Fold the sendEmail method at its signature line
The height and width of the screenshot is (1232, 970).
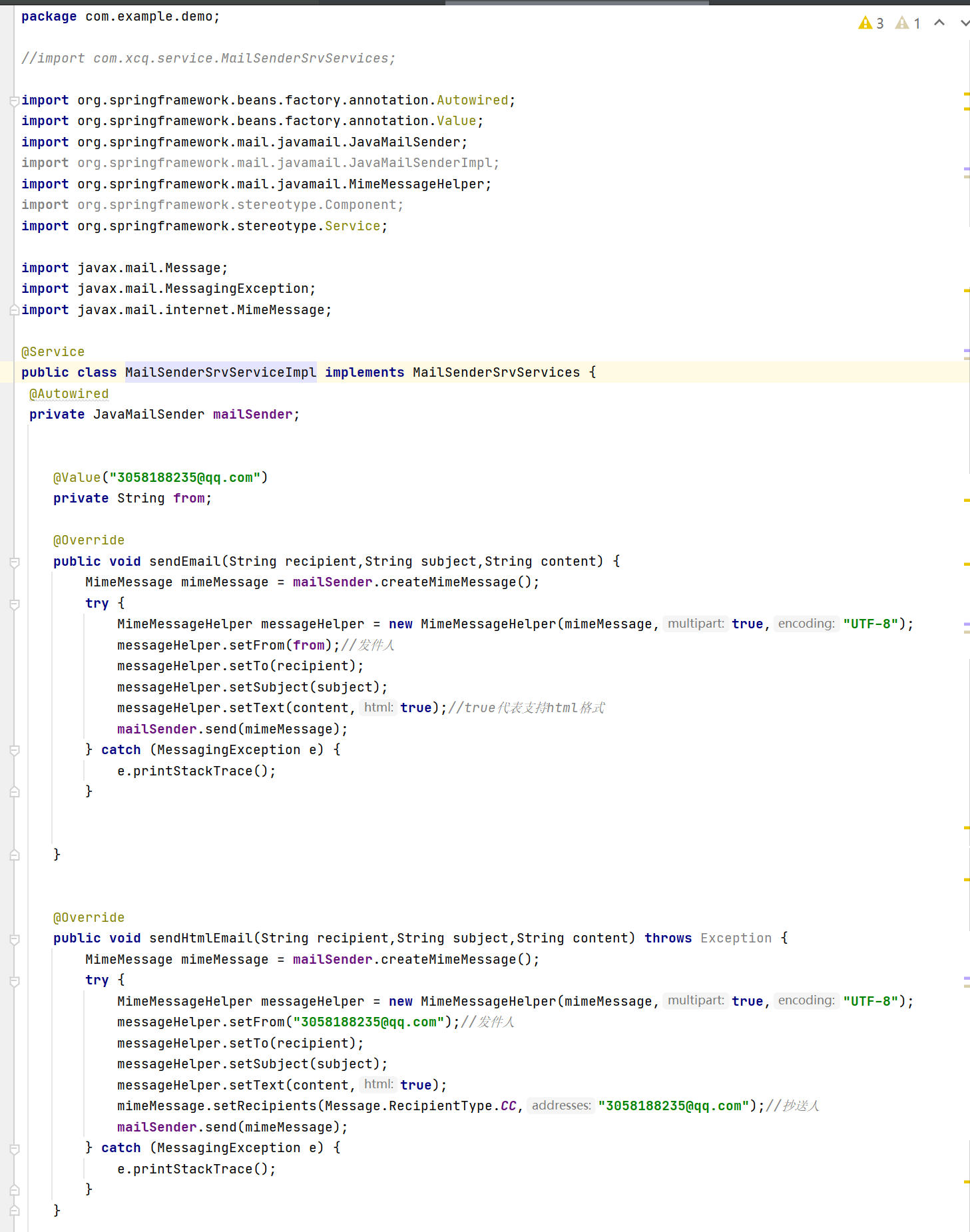tap(14, 562)
